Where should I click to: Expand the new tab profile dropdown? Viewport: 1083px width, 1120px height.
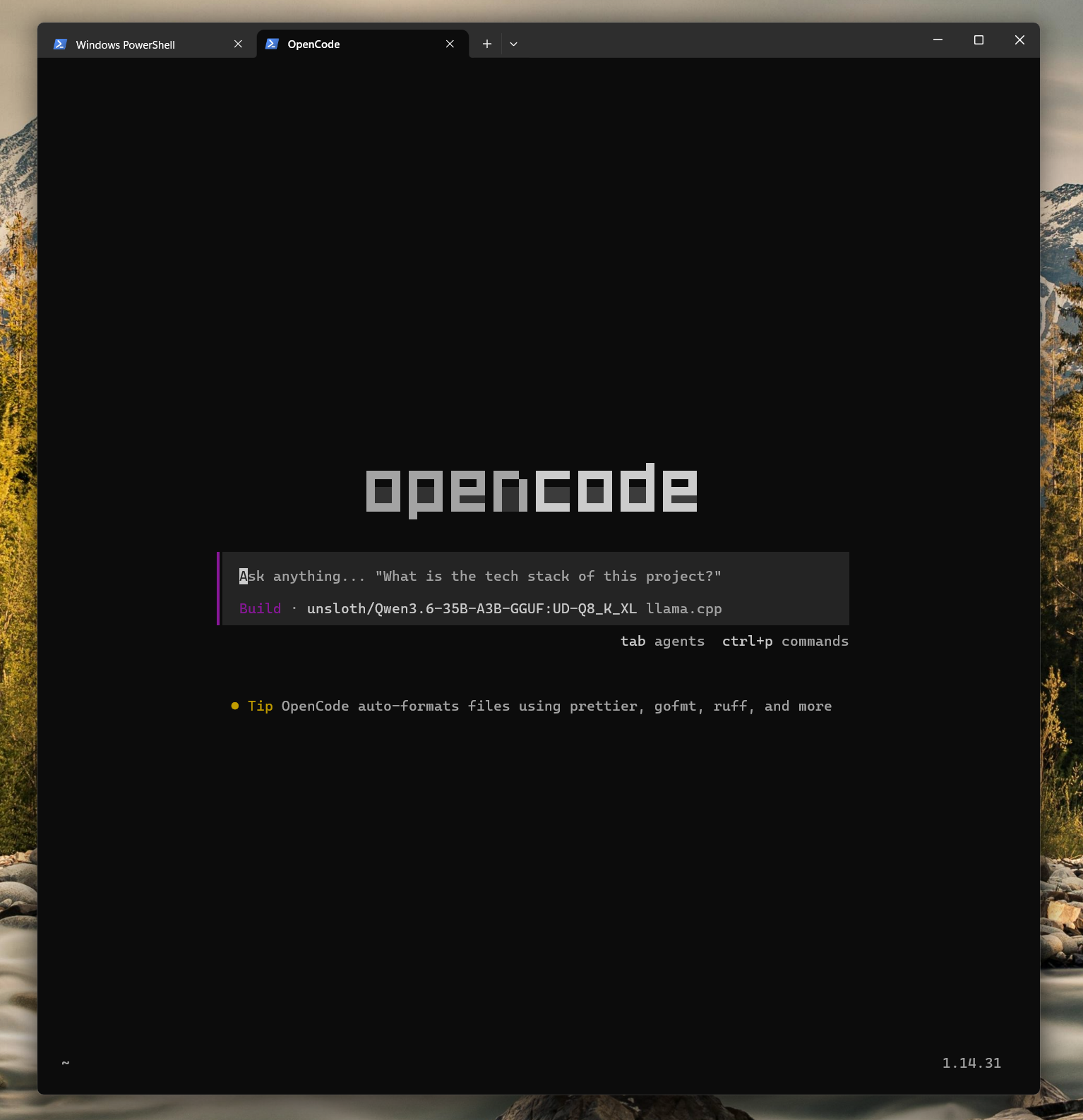(x=513, y=44)
